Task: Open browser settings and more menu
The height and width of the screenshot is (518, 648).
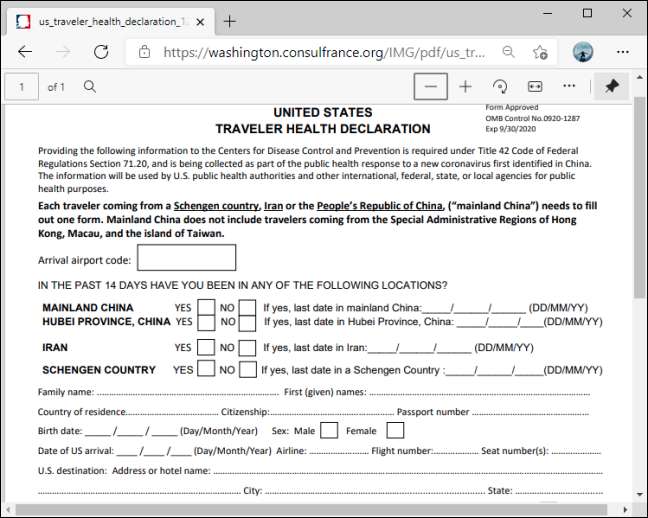Action: click(x=624, y=52)
